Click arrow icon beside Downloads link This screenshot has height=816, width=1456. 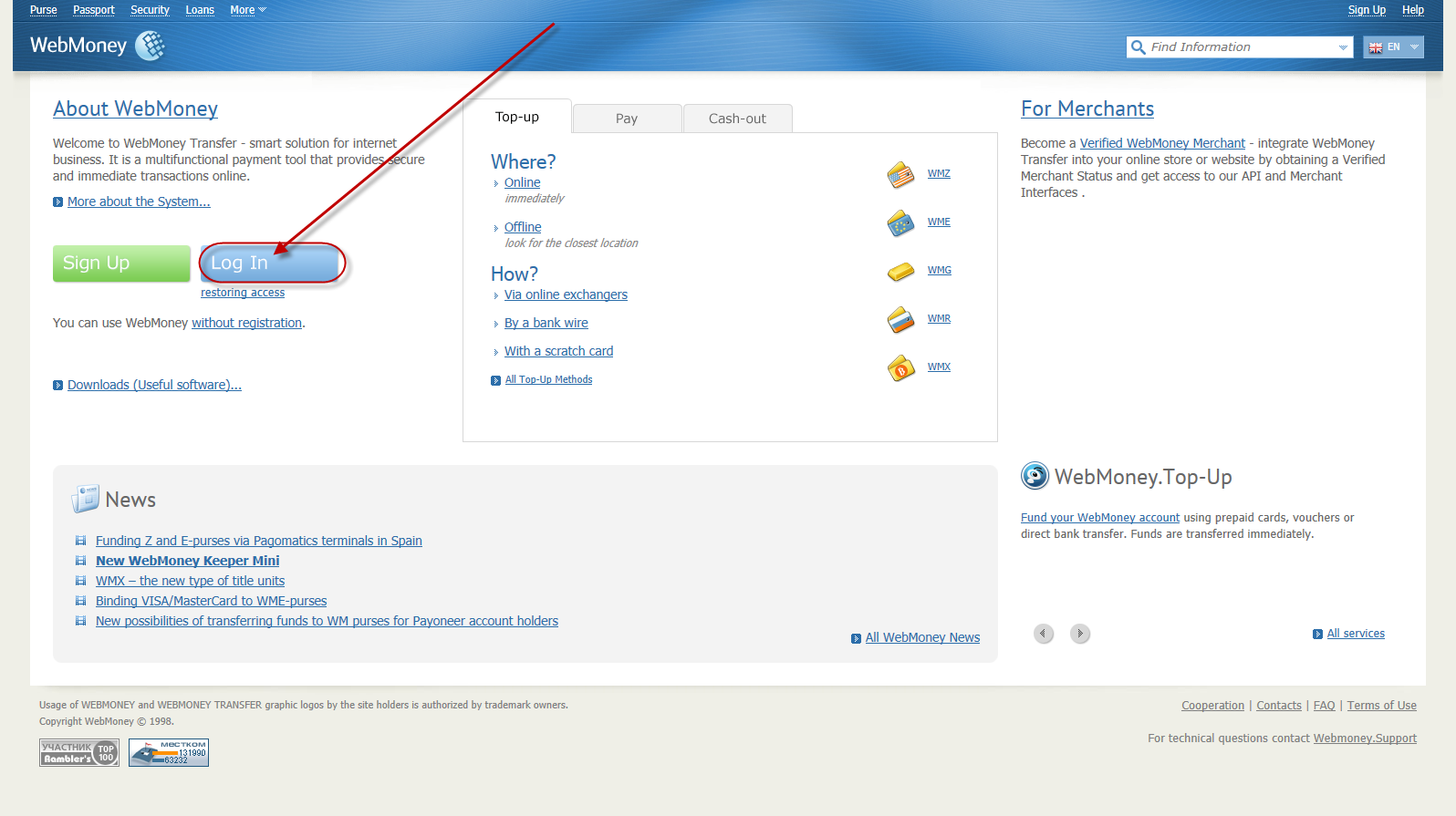pos(57,386)
